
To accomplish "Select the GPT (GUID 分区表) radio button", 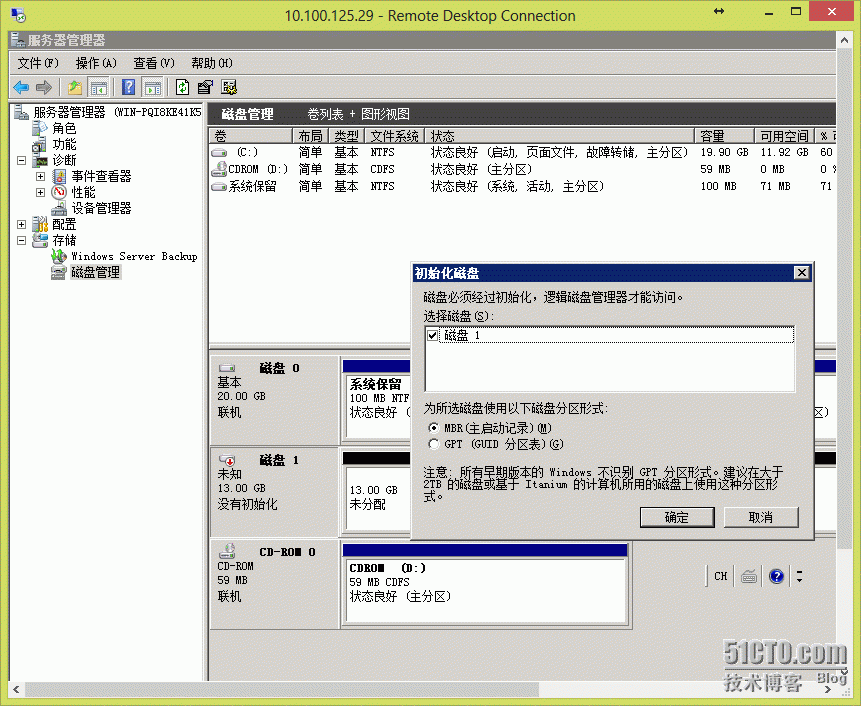I will pos(434,444).
